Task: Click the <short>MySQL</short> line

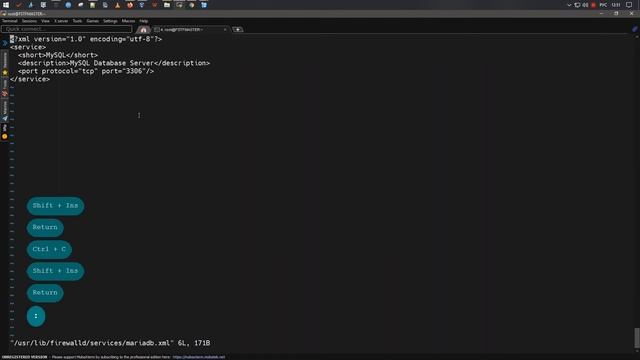Action: click(x=58, y=55)
